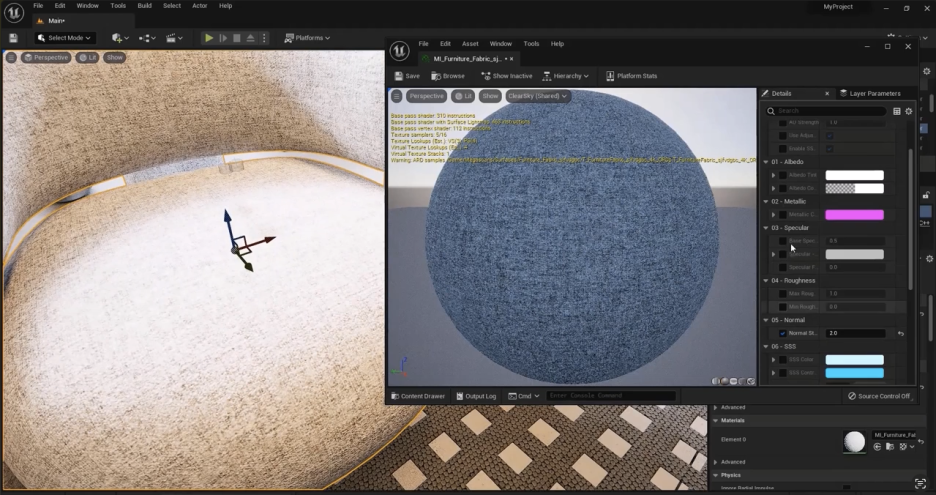The width and height of the screenshot is (936, 495).
Task: Open Details panel settings gear
Action: coord(909,111)
